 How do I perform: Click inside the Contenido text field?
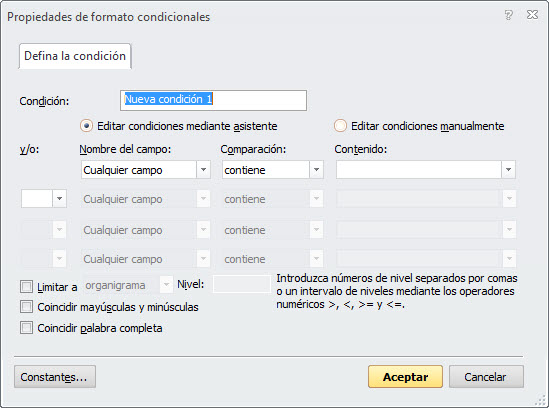pyautogui.click(x=419, y=170)
